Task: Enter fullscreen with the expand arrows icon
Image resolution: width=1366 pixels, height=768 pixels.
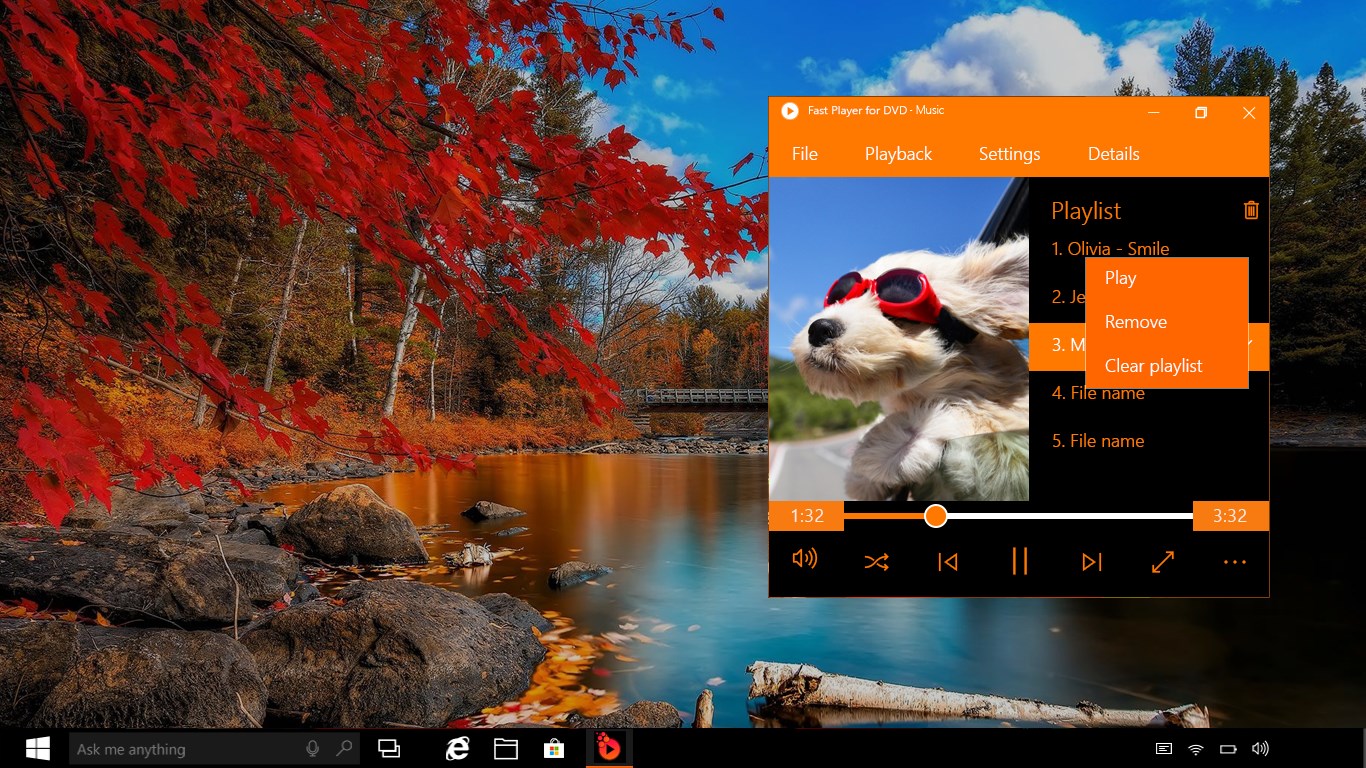Action: coord(1162,561)
